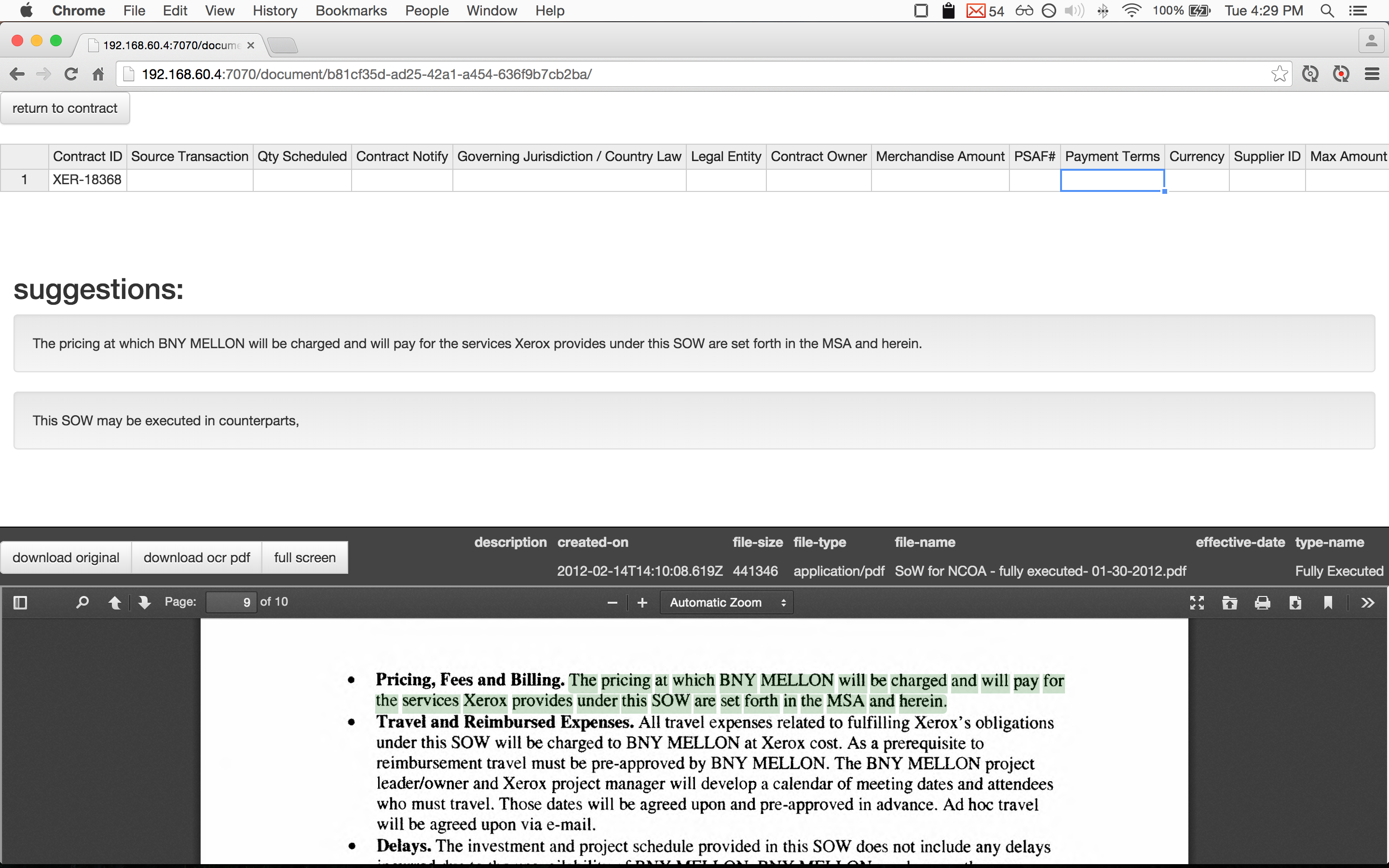Open the History menu
The image size is (1389, 868).
point(275,11)
